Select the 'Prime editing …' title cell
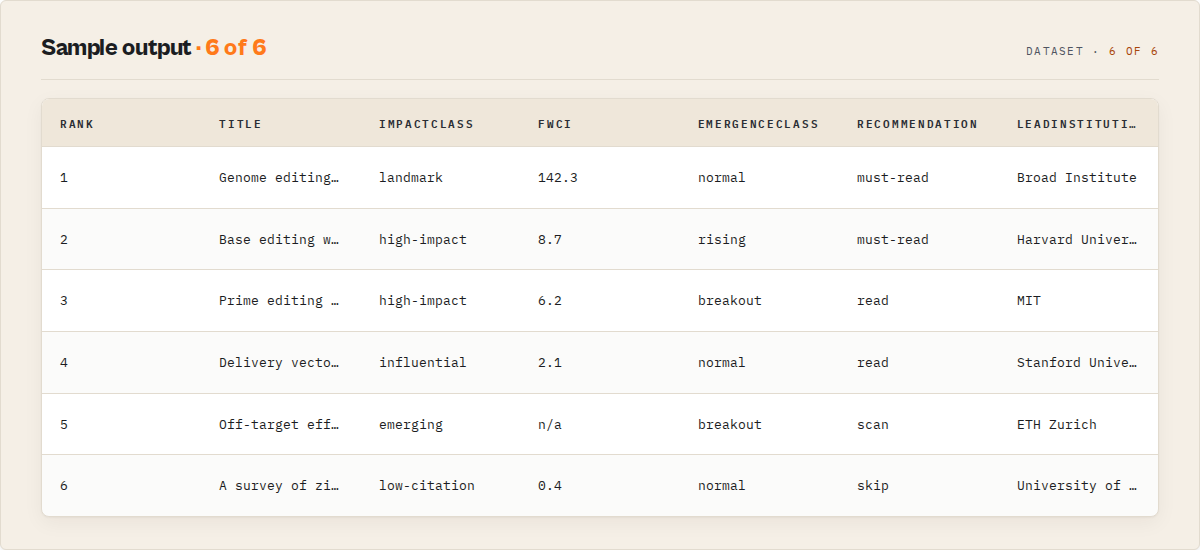1200x550 pixels. 279,301
